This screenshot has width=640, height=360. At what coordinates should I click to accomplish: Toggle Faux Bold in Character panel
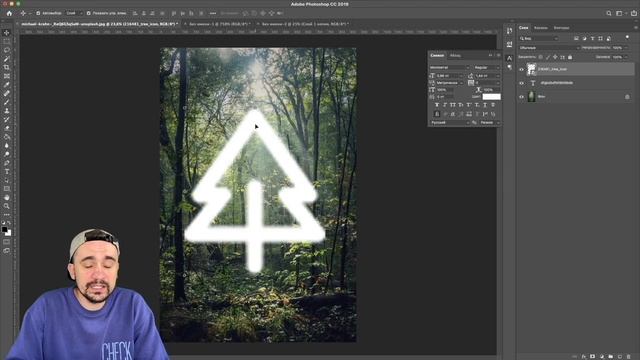[436, 105]
